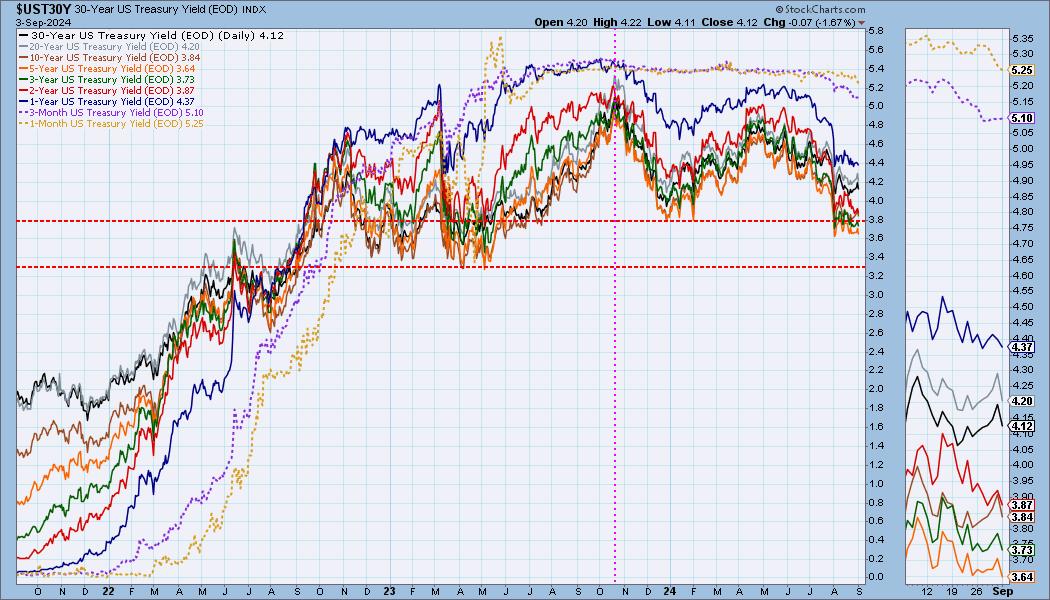Screen dimensions: 1050x600
Task: Click the 0.0 label on main y-axis
Action: coord(876,577)
